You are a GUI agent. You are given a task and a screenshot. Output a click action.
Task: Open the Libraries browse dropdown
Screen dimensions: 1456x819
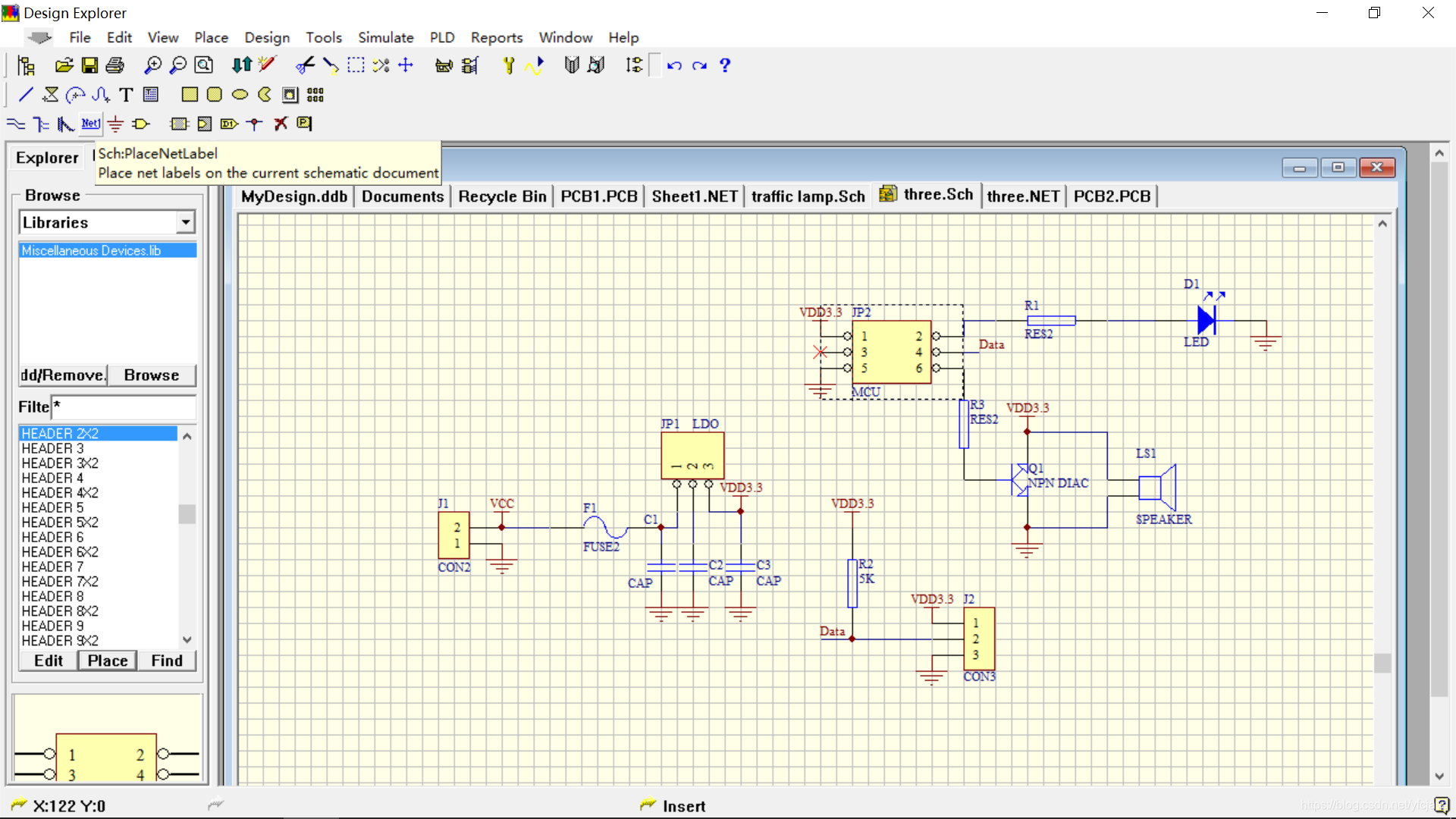click(185, 222)
